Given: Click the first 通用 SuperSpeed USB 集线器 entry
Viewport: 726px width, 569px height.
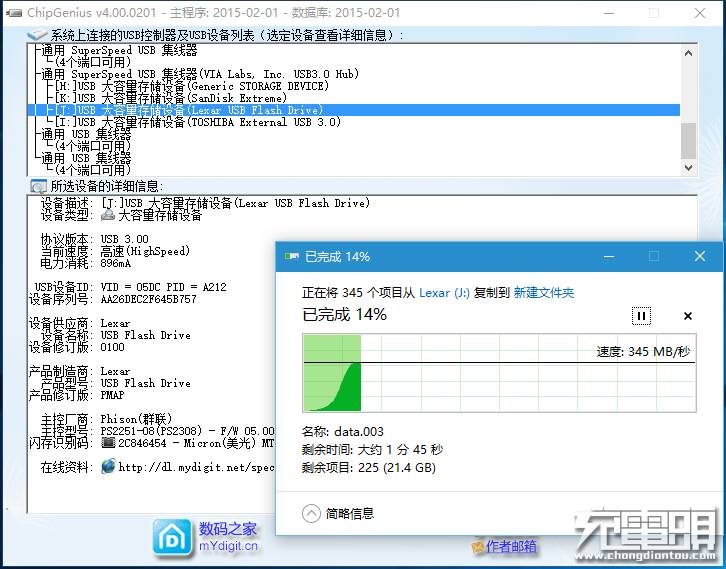Looking at the screenshot, I should 119,50.
